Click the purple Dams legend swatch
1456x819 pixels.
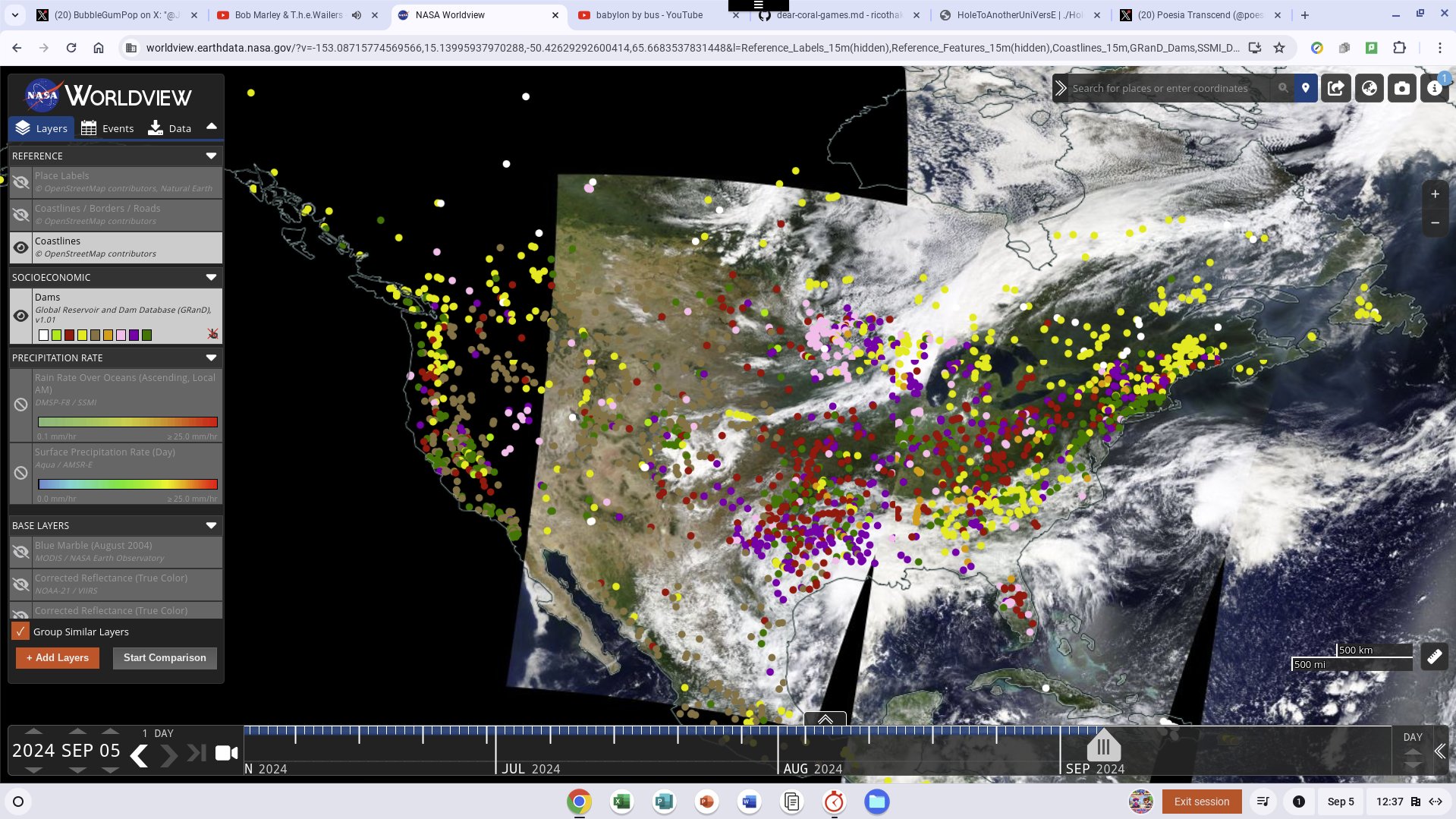134,335
